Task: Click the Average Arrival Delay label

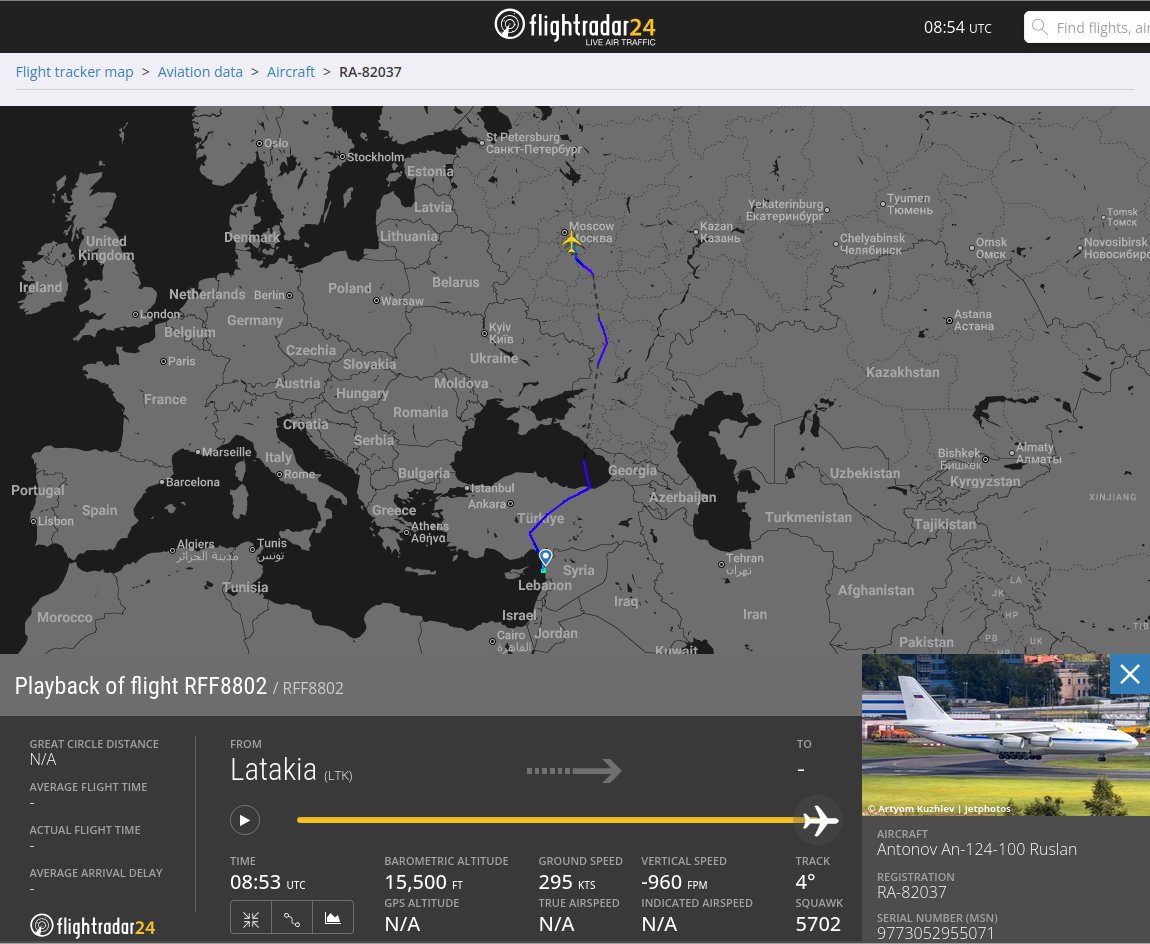Action: point(96,873)
